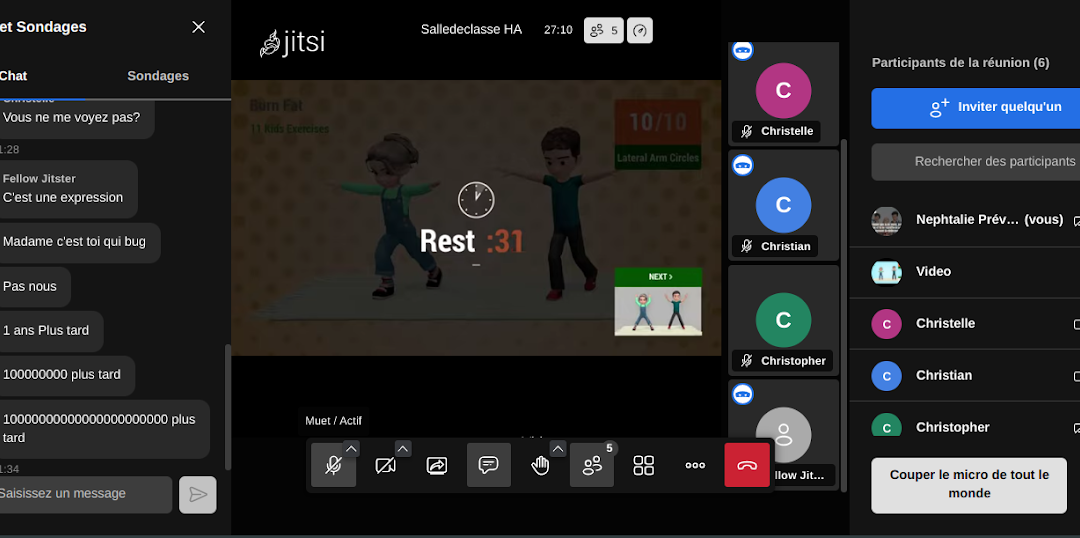Click muted mic icon on Christelle thumbnail

pyautogui.click(x=746, y=132)
